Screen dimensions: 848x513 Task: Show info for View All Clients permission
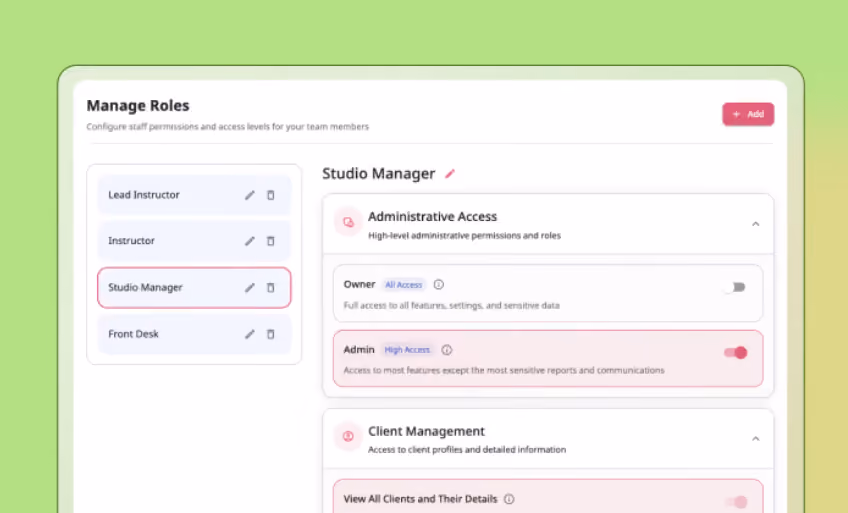[509, 499]
